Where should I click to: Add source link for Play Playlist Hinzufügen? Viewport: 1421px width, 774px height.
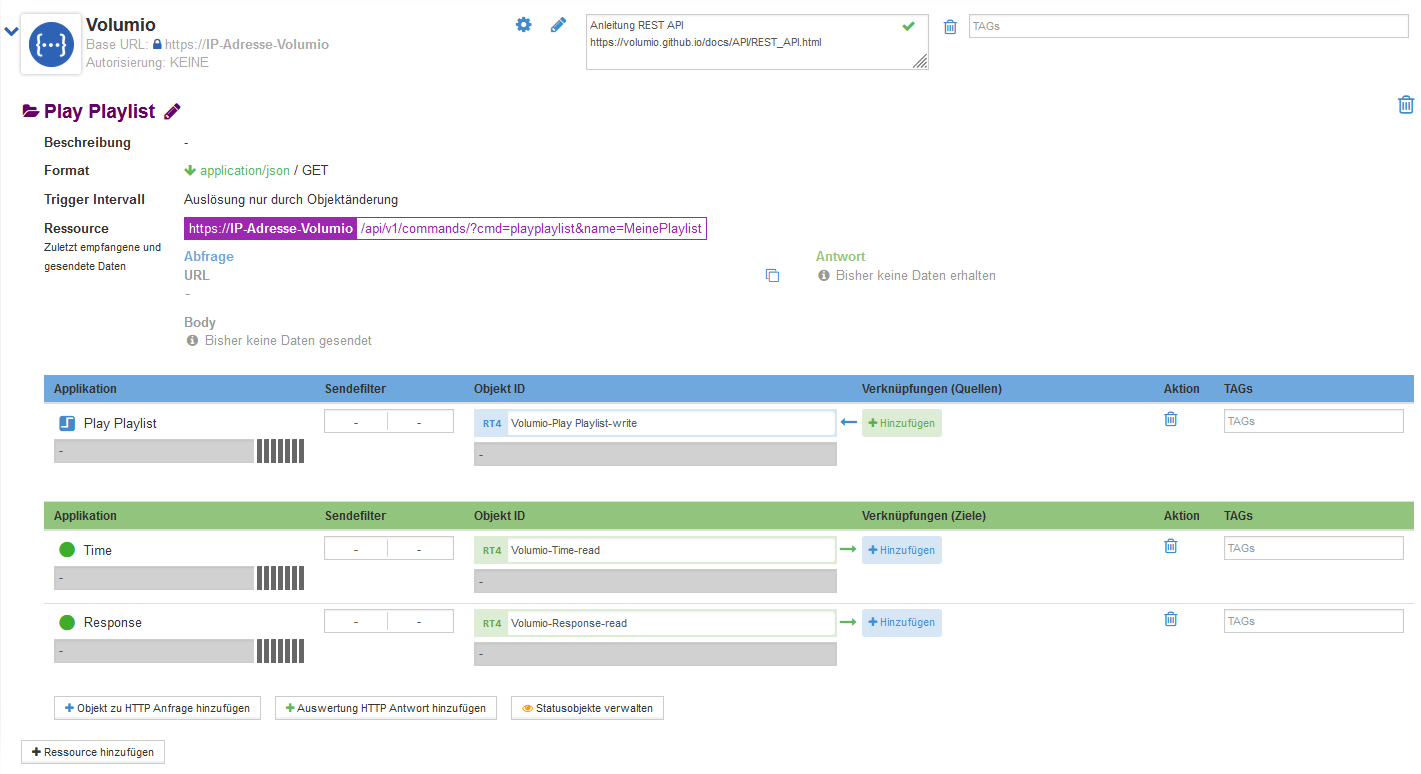[x=902, y=423]
